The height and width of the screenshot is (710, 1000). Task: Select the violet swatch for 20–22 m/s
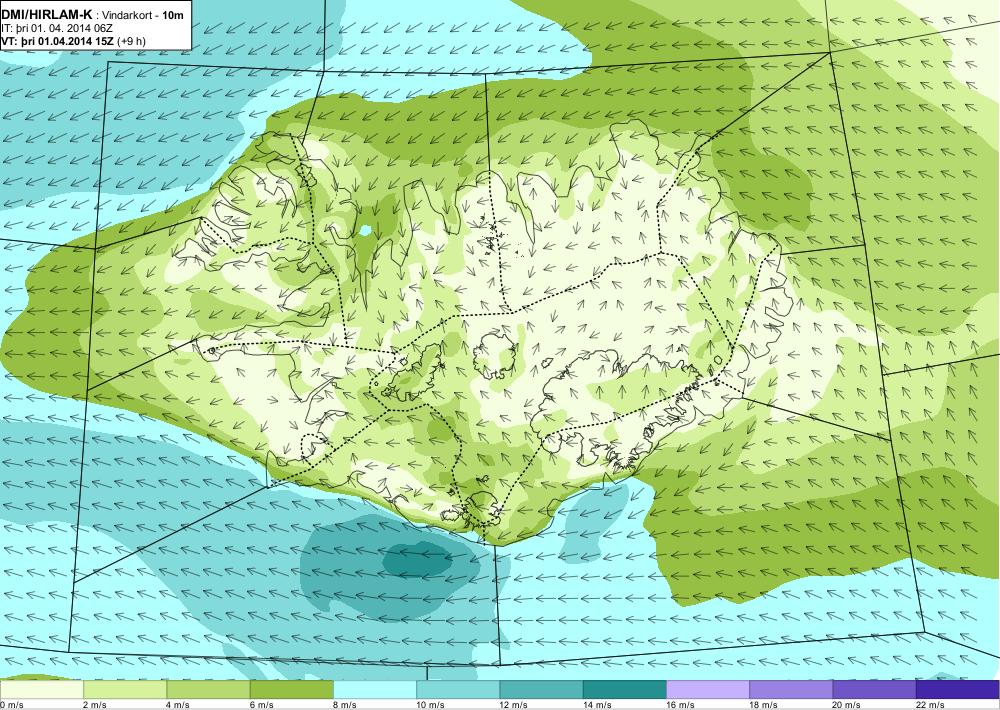[x=874, y=690]
